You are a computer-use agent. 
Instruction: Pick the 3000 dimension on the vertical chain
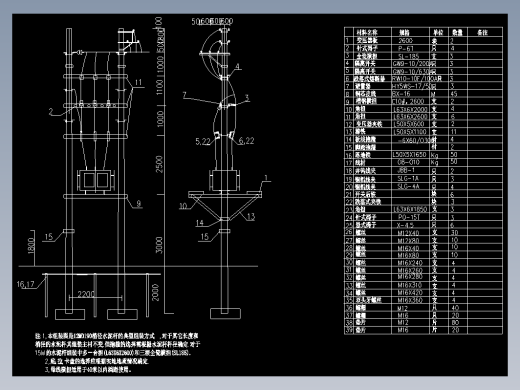160,245
